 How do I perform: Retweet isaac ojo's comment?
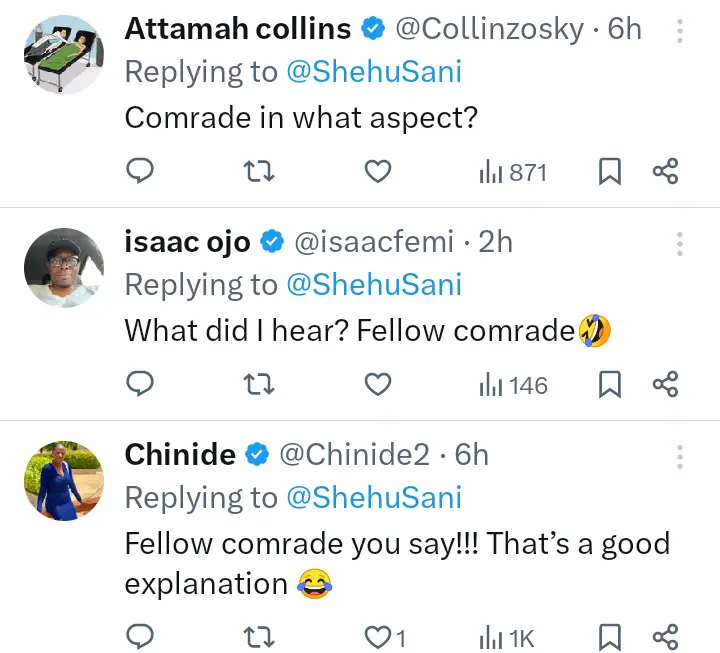pos(259,385)
